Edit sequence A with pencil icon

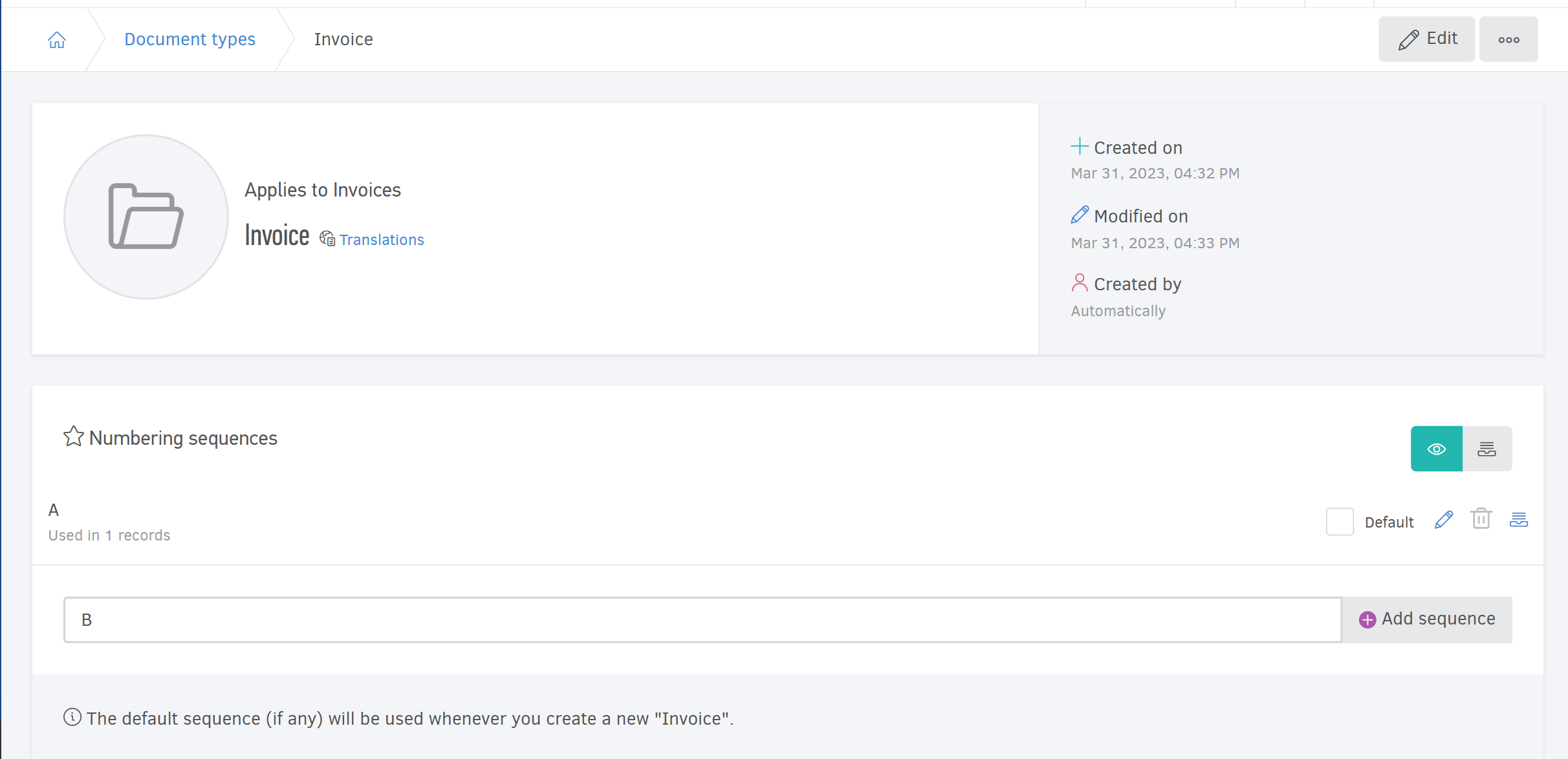click(x=1444, y=520)
